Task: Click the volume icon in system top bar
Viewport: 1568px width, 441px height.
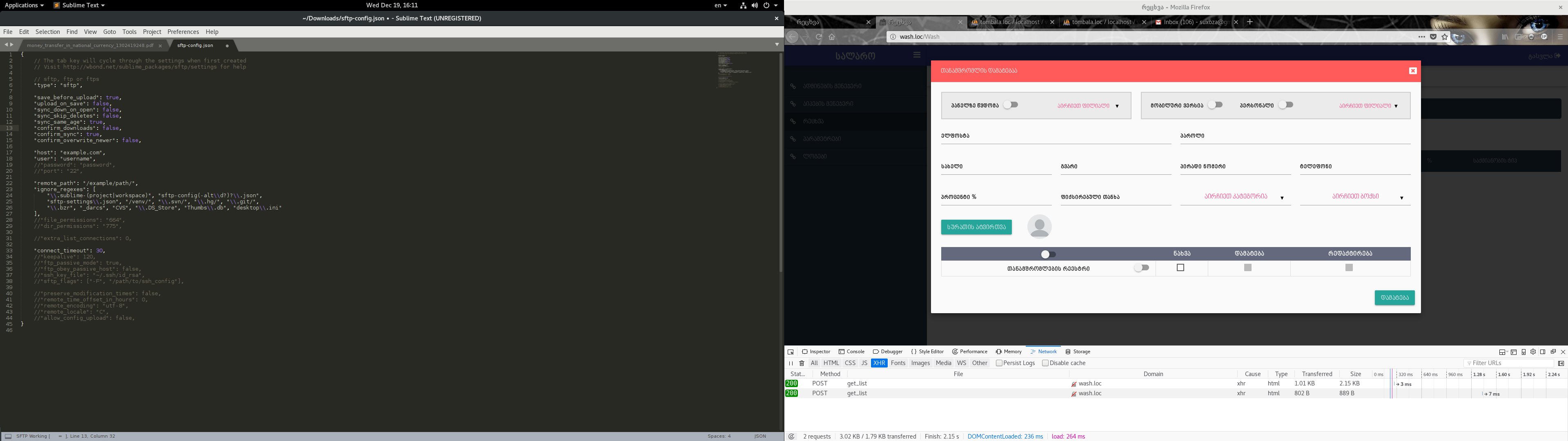Action: coord(755,5)
